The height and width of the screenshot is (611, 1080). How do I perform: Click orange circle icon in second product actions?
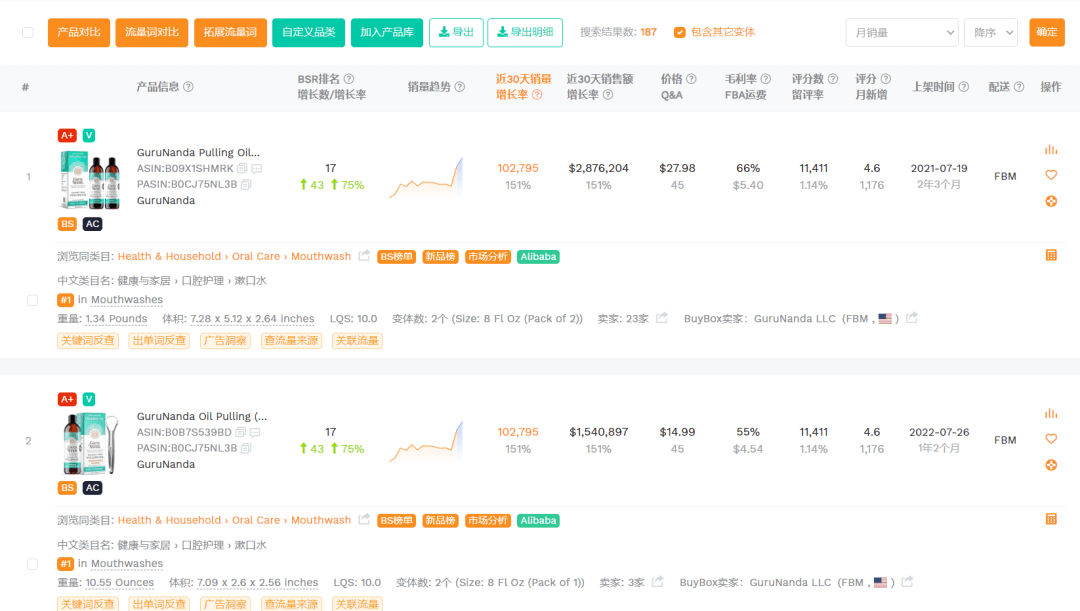click(1050, 465)
